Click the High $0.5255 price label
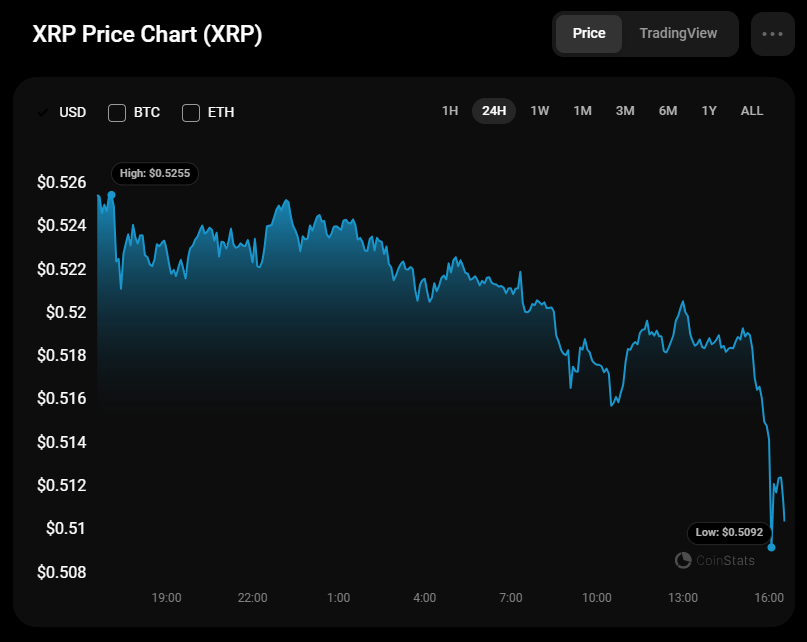807x642 pixels. click(x=155, y=173)
